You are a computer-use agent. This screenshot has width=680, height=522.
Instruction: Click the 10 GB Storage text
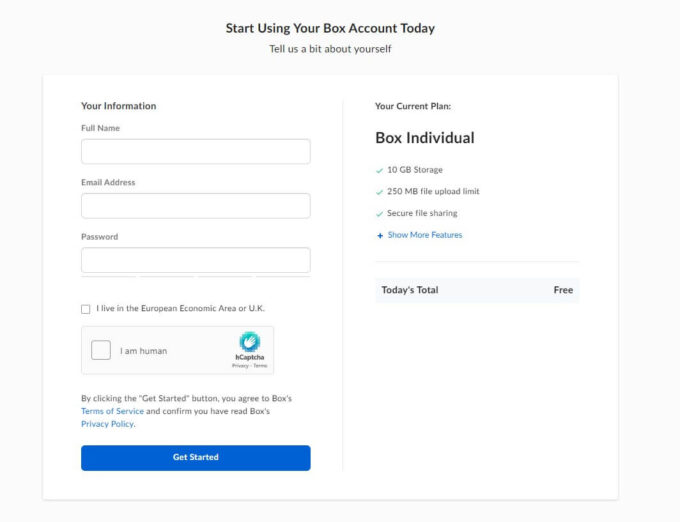(415, 170)
